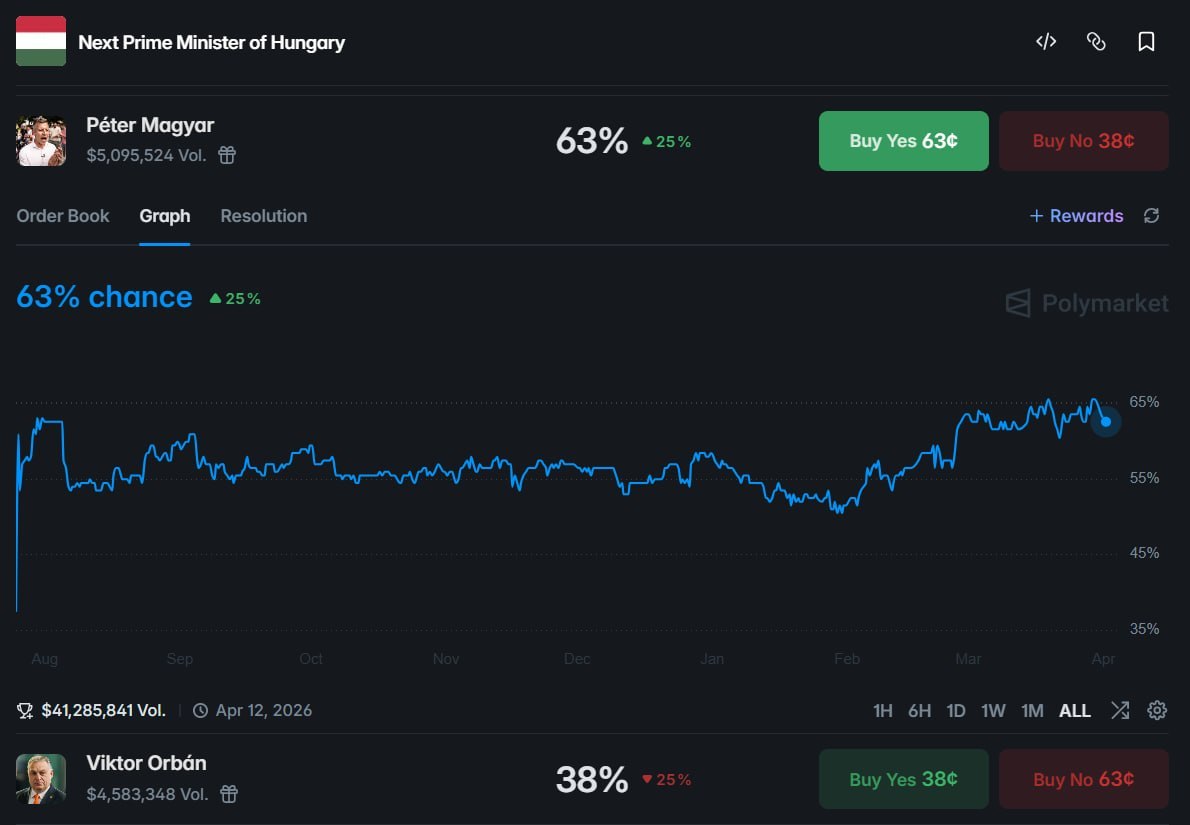Set chart range to 1H
This screenshot has height=825, width=1190.
[883, 711]
